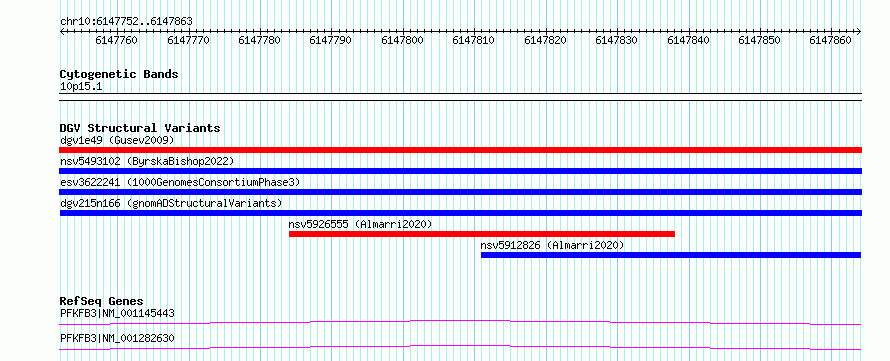This screenshot has height=361, width=890.
Task: Click the magenta PFKFB3|NM_001282630 transcript line
Action: point(460,347)
